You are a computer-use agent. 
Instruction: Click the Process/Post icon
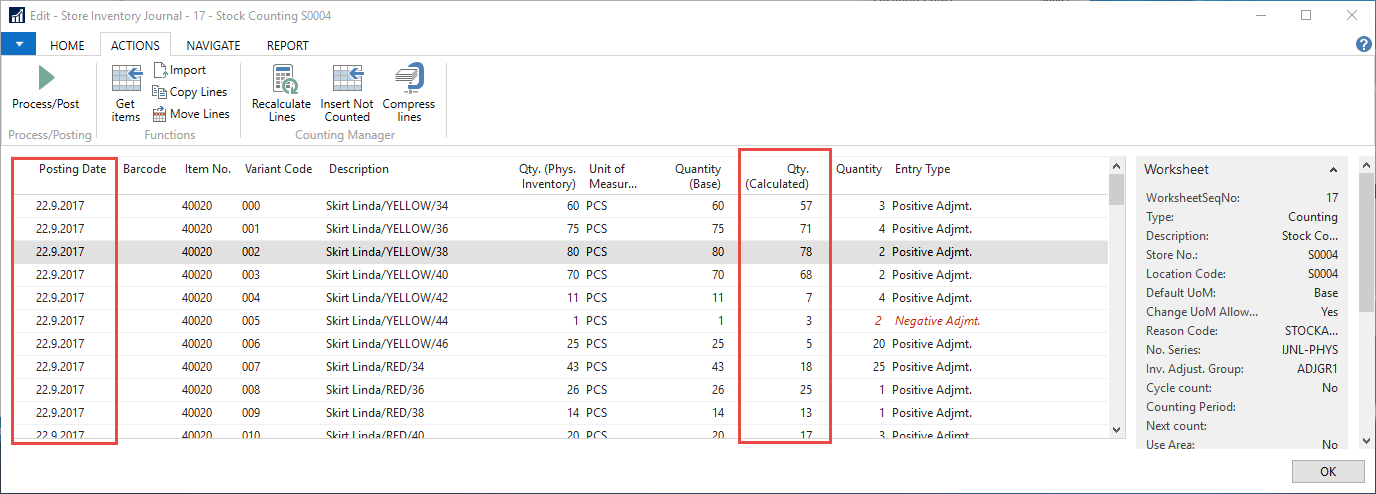click(46, 78)
